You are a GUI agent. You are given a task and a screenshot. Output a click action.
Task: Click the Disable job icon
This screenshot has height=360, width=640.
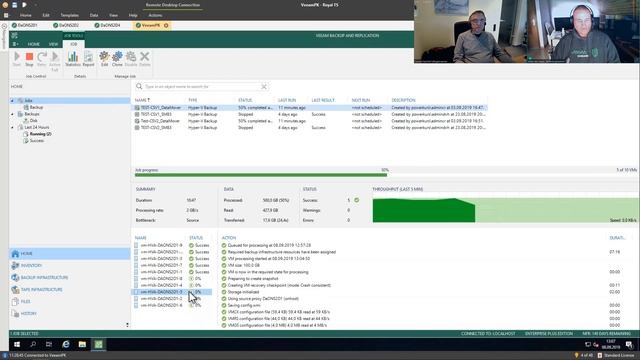131,59
